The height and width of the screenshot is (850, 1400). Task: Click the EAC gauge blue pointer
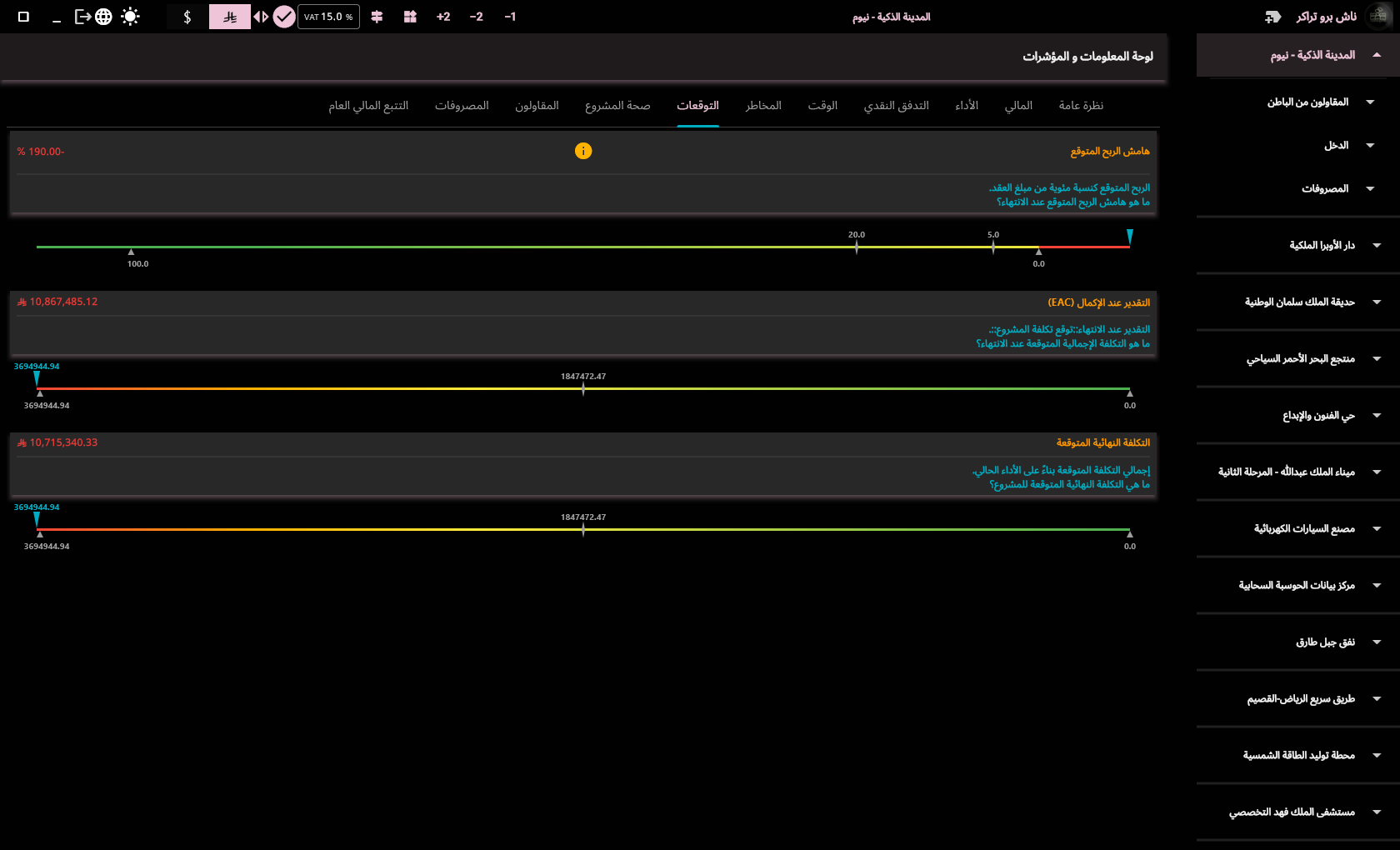(x=37, y=378)
